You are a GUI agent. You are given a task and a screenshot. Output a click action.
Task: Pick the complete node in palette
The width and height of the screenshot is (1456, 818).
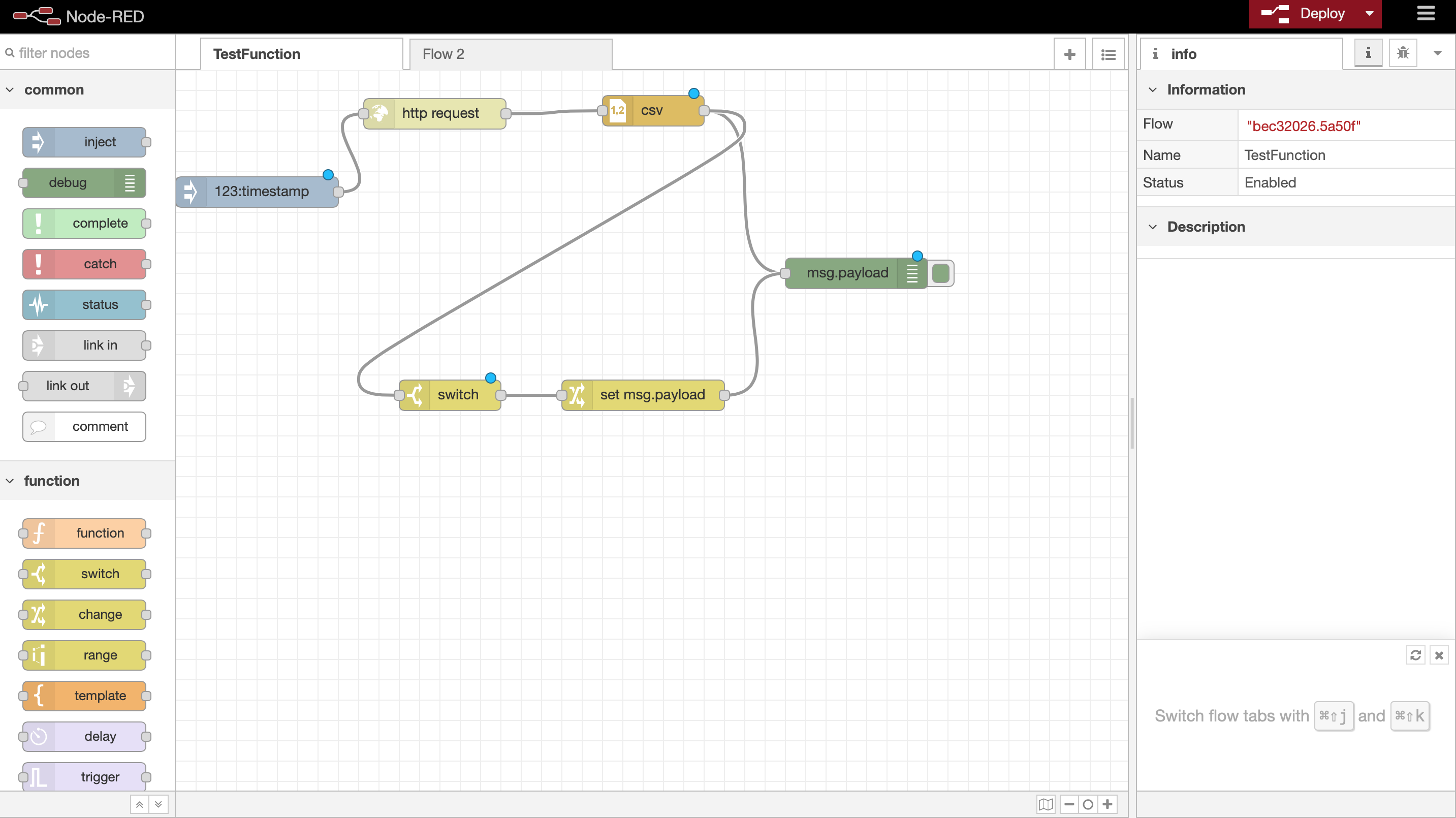pos(84,223)
